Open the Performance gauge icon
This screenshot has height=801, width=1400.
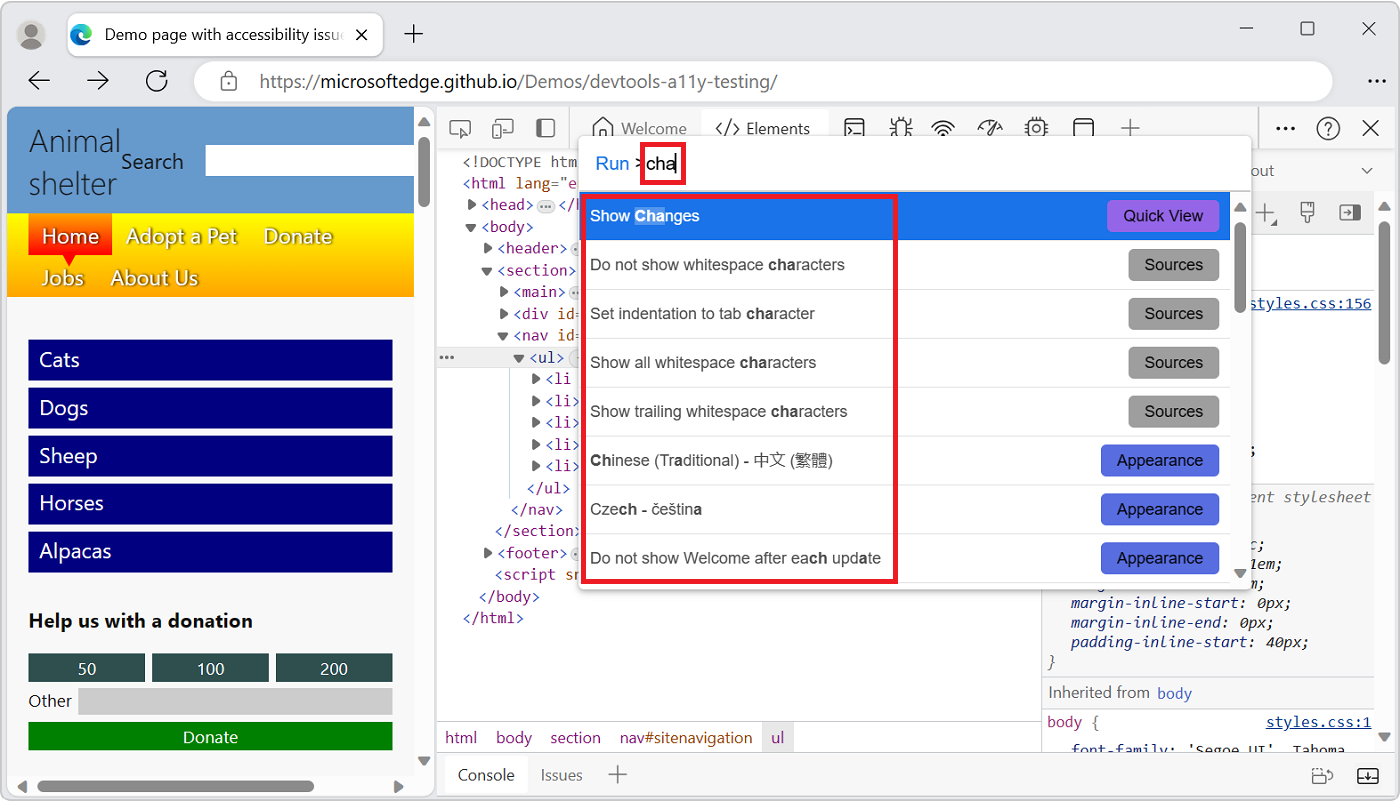pos(990,128)
